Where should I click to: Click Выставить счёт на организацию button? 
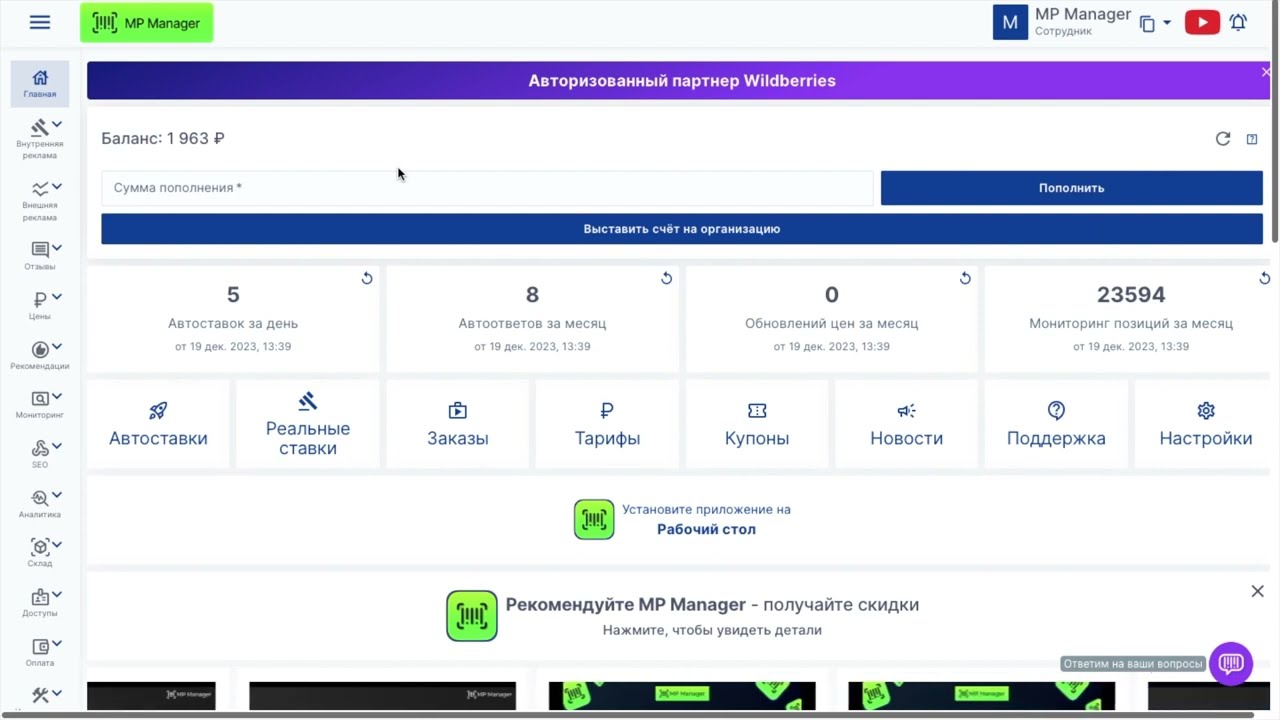pos(682,229)
